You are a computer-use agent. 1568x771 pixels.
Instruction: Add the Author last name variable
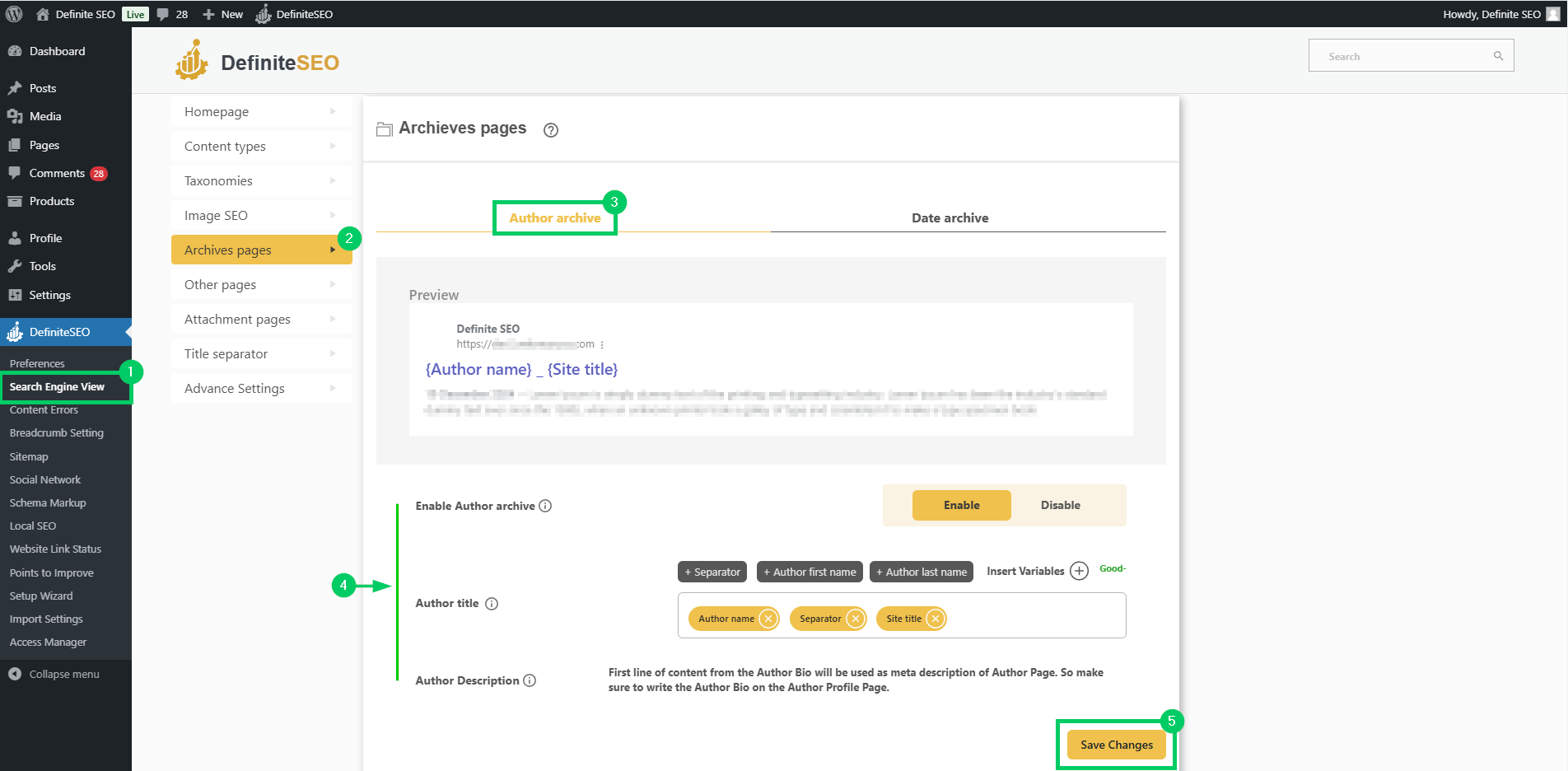click(x=922, y=572)
